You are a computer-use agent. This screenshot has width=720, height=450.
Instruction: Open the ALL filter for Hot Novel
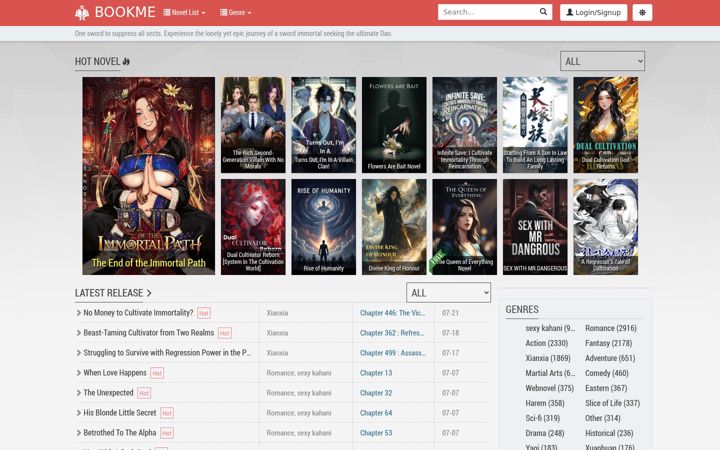[x=602, y=61]
